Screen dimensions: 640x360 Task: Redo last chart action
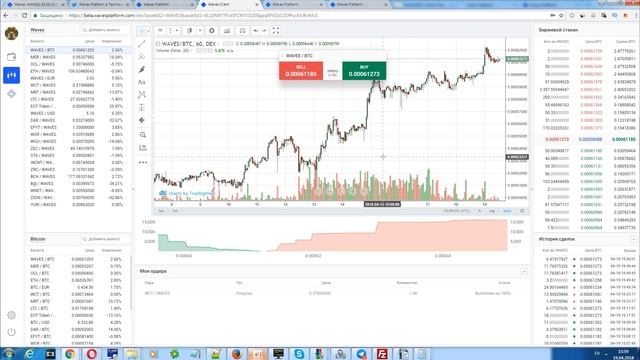click(x=264, y=31)
